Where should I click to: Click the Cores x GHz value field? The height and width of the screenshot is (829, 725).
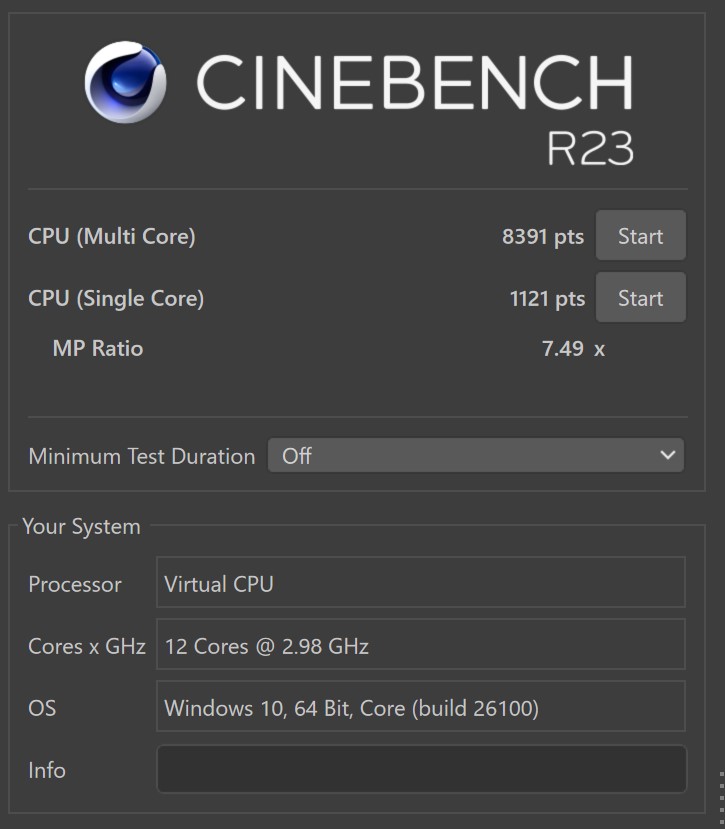point(421,644)
